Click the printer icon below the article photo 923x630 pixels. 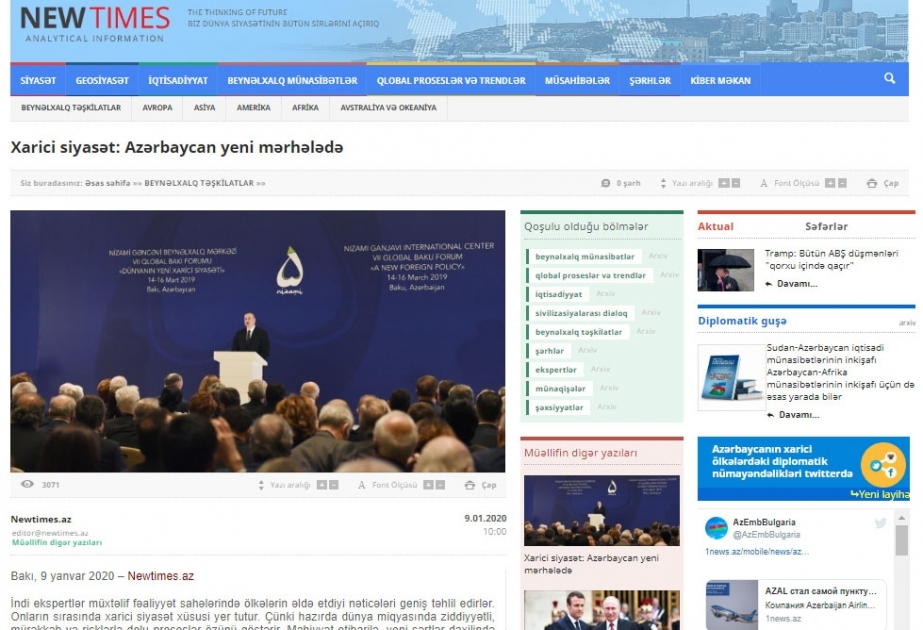pos(470,485)
